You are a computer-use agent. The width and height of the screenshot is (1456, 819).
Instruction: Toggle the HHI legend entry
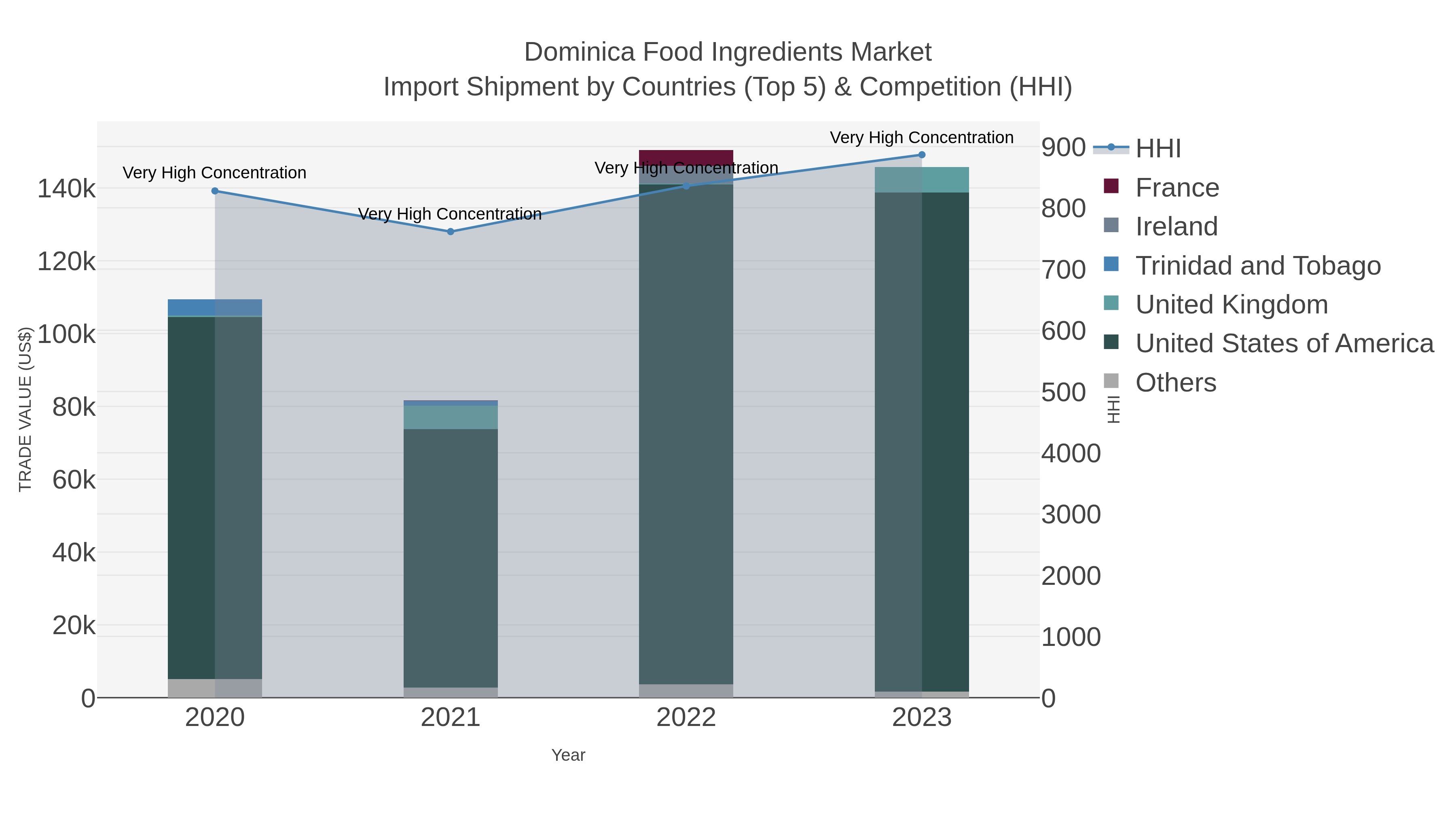pos(1137,148)
